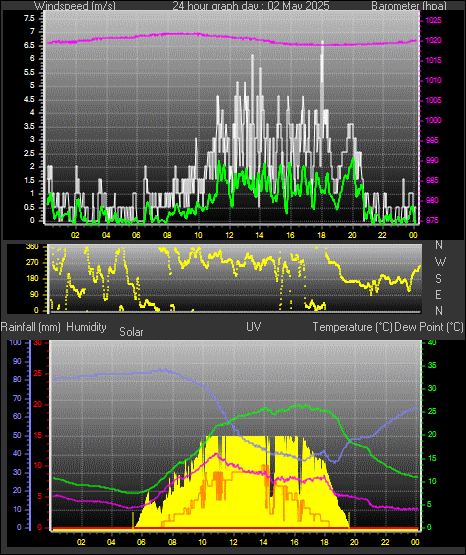Viewport: 466px width, 555px height.
Task: Click the "Solar" label
Action: coord(131,332)
